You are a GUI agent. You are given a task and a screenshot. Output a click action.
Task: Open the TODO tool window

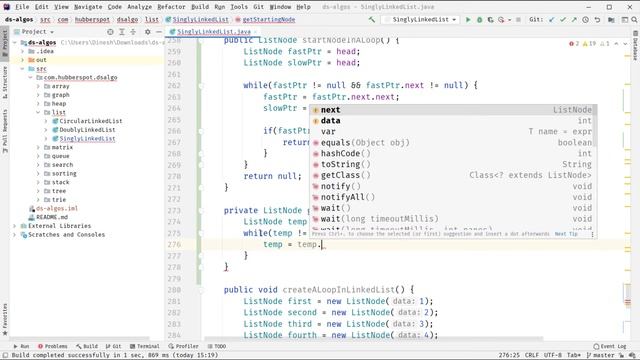216,346
